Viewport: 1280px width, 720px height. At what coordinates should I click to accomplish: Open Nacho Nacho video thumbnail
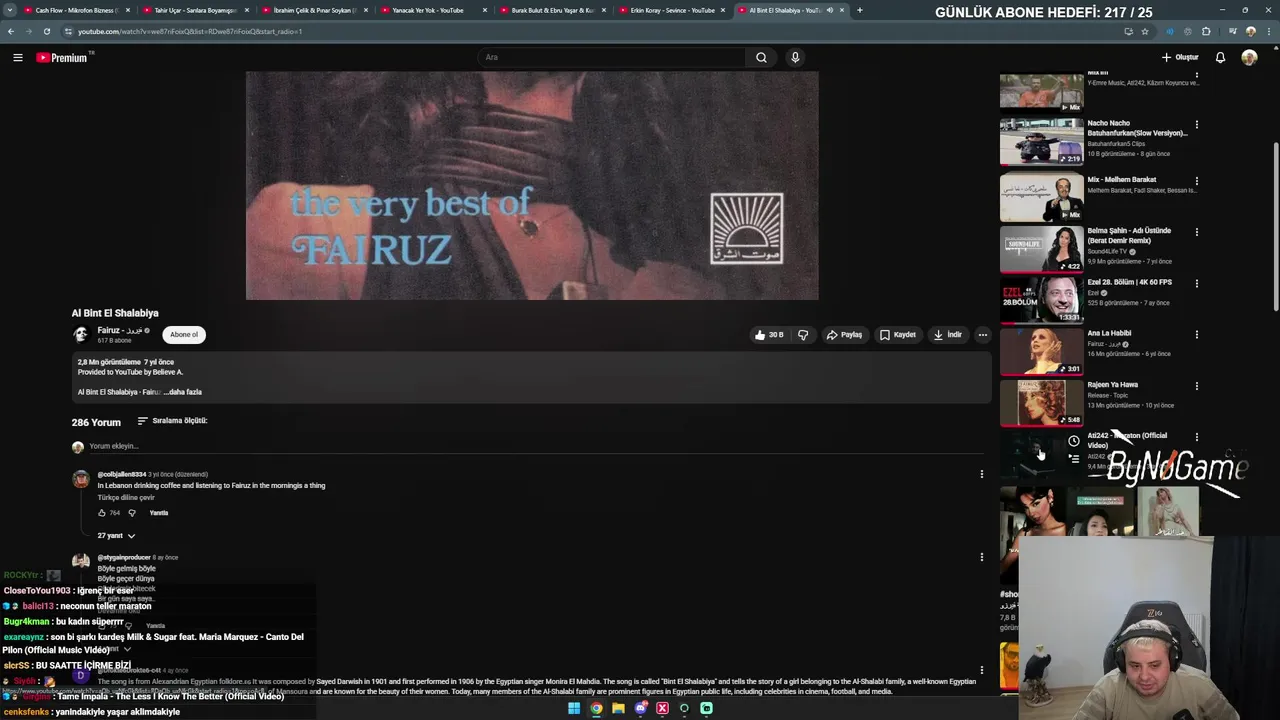click(x=1041, y=142)
